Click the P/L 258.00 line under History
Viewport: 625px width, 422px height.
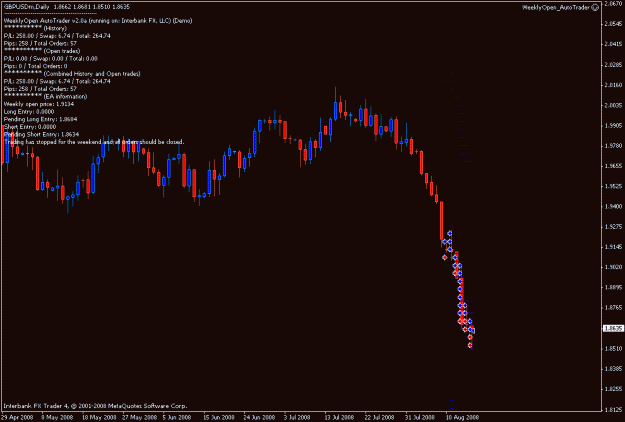tap(57, 36)
